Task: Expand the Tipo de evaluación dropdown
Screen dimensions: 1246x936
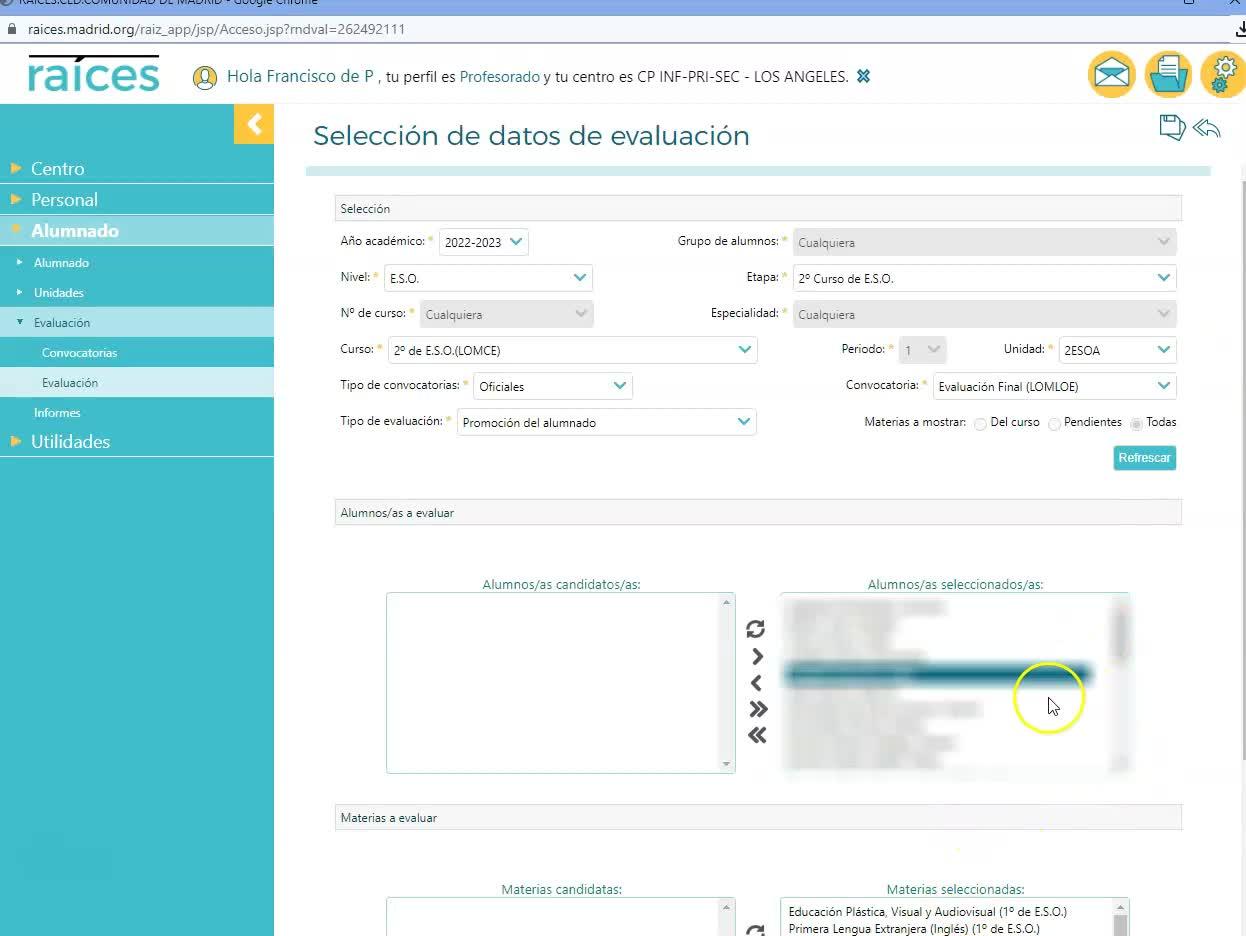Action: tap(606, 422)
